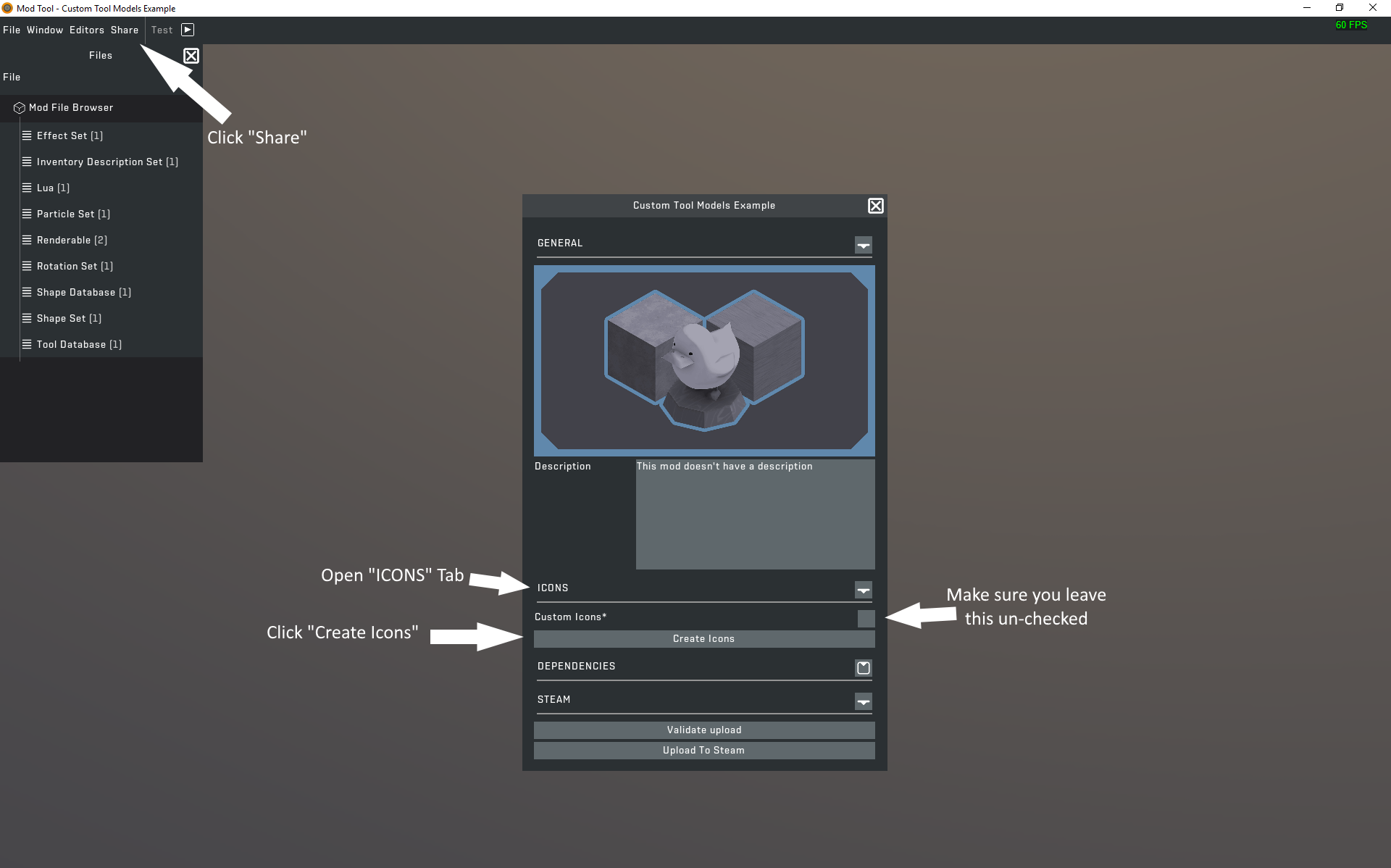1391x868 pixels.
Task: Select Shape Database [1] entry
Action: click(x=84, y=292)
